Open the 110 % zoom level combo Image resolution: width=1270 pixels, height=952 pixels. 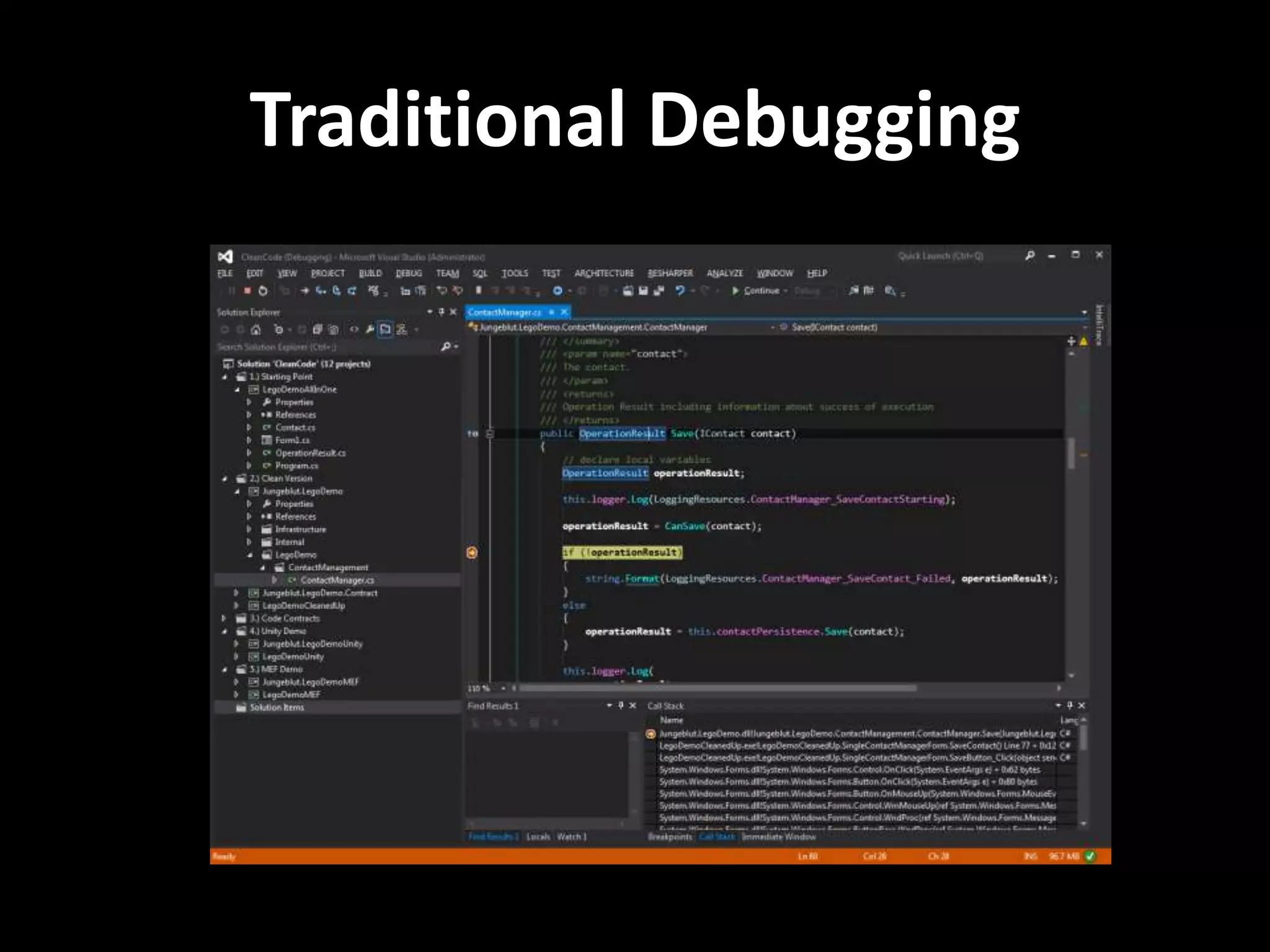pyautogui.click(x=487, y=688)
